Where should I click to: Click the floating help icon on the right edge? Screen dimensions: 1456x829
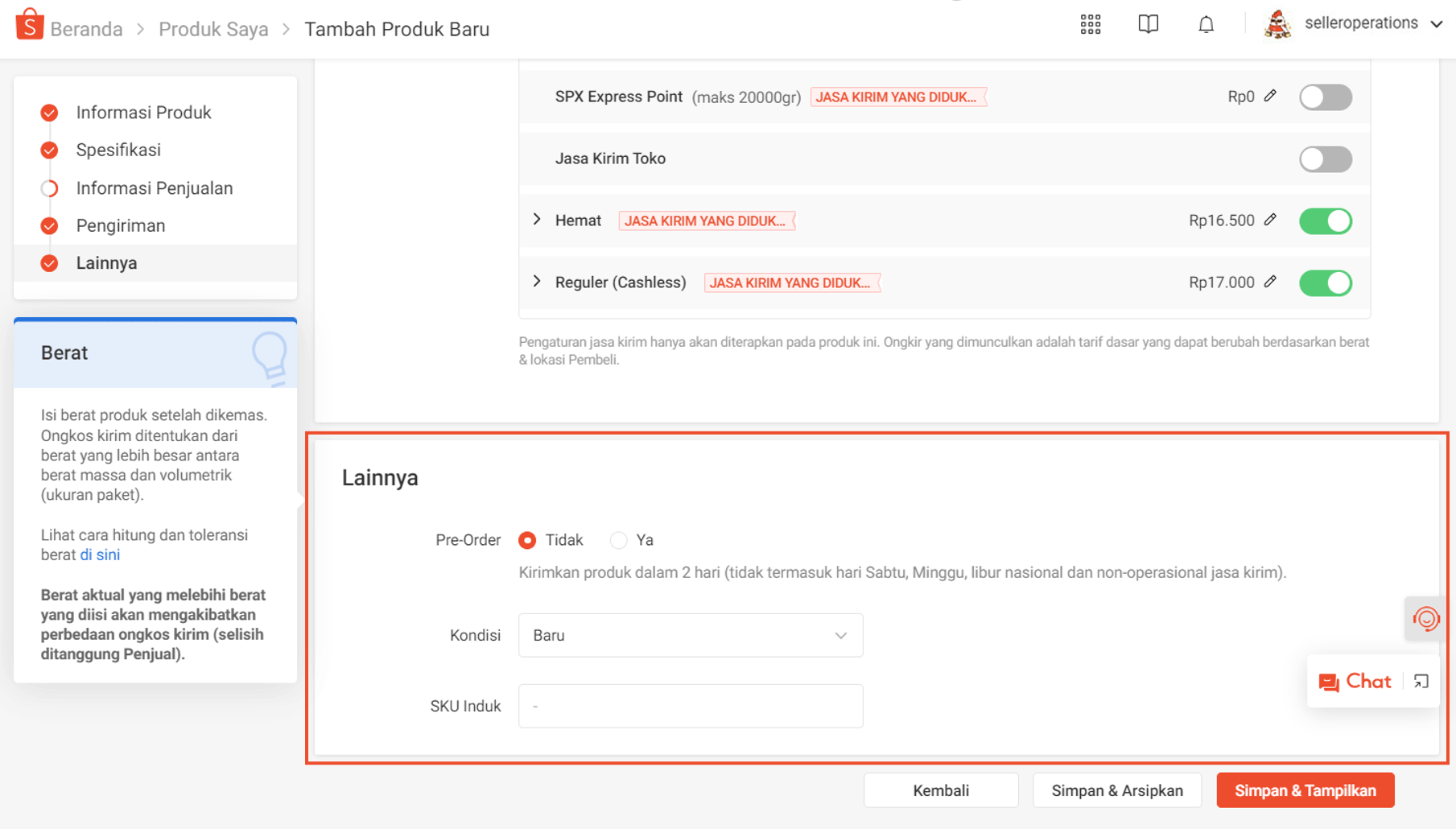pos(1425,618)
